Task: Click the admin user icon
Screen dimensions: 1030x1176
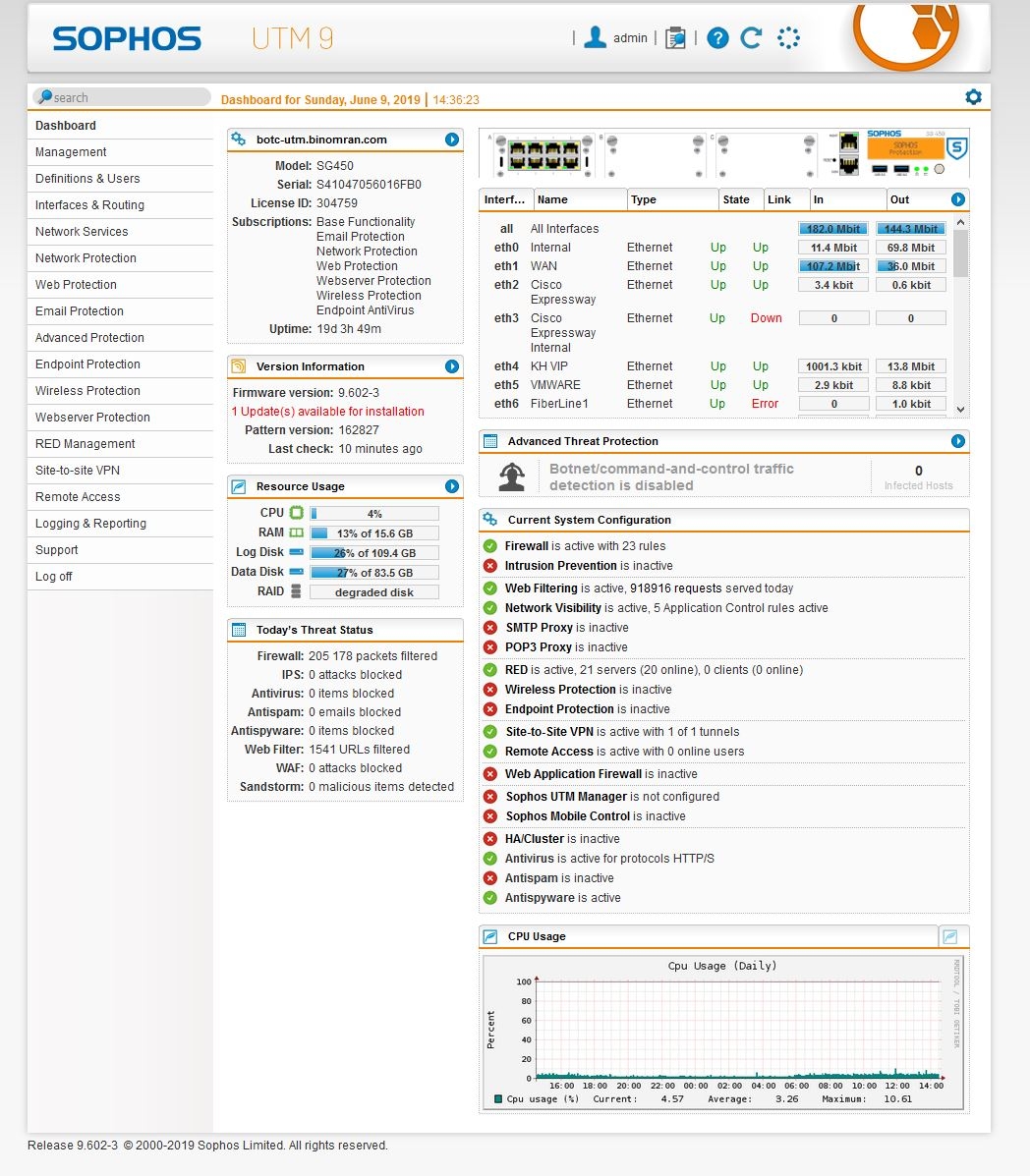Action: (595, 38)
